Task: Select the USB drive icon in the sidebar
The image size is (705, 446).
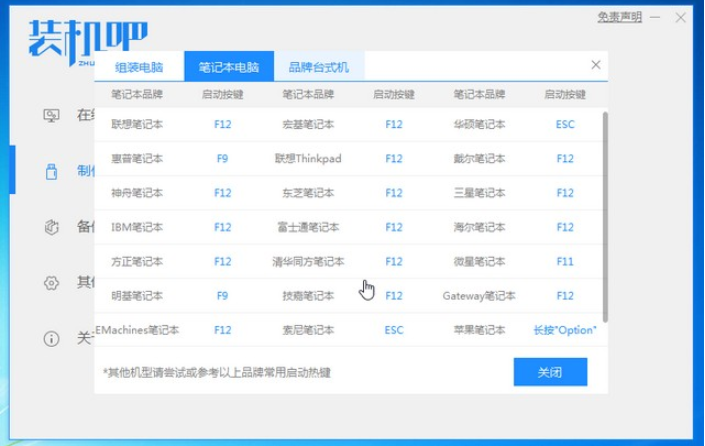Action: click(52, 171)
